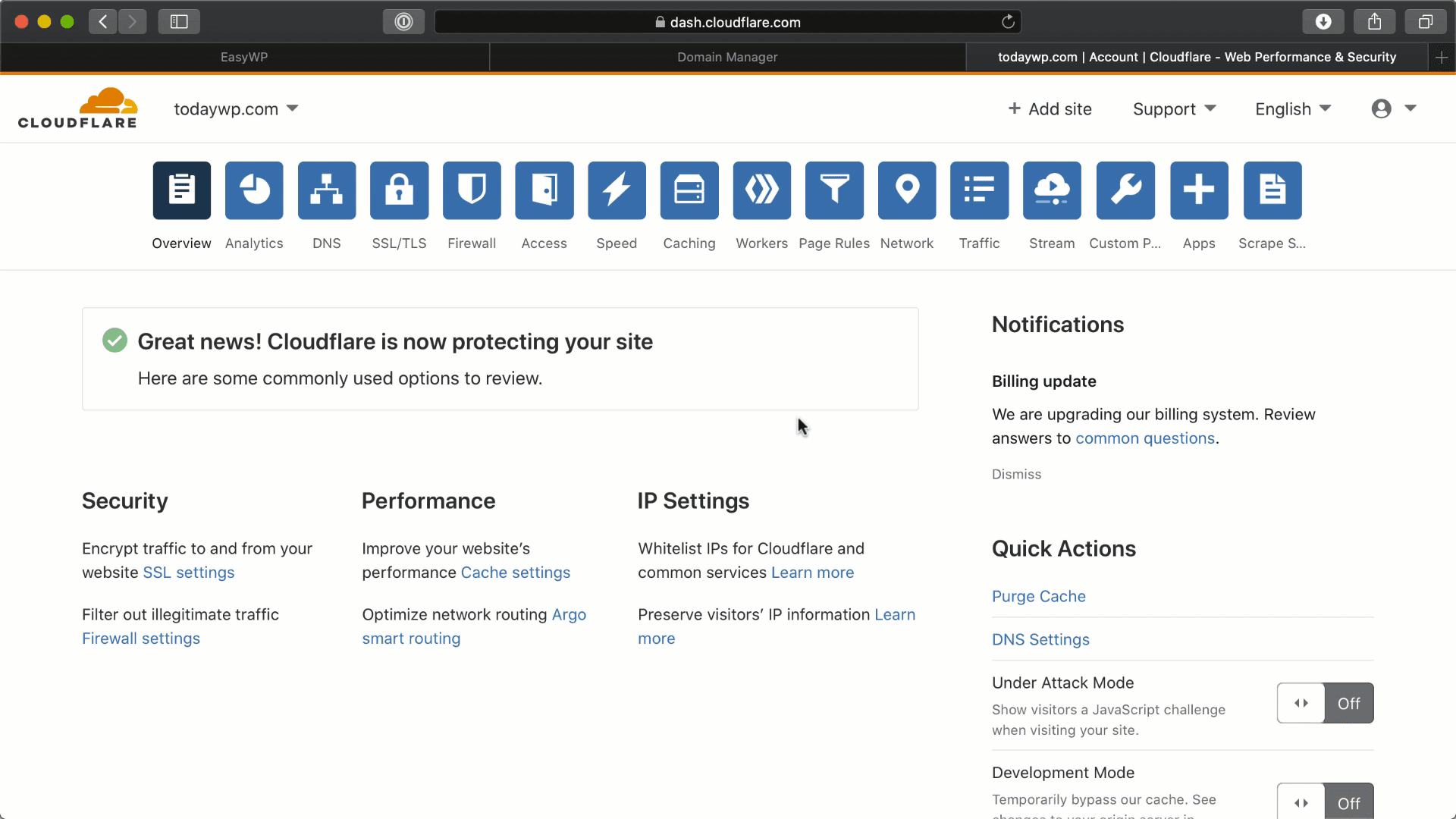1456x819 pixels.
Task: Click the Safari back arrow button
Action: pyautogui.click(x=103, y=22)
